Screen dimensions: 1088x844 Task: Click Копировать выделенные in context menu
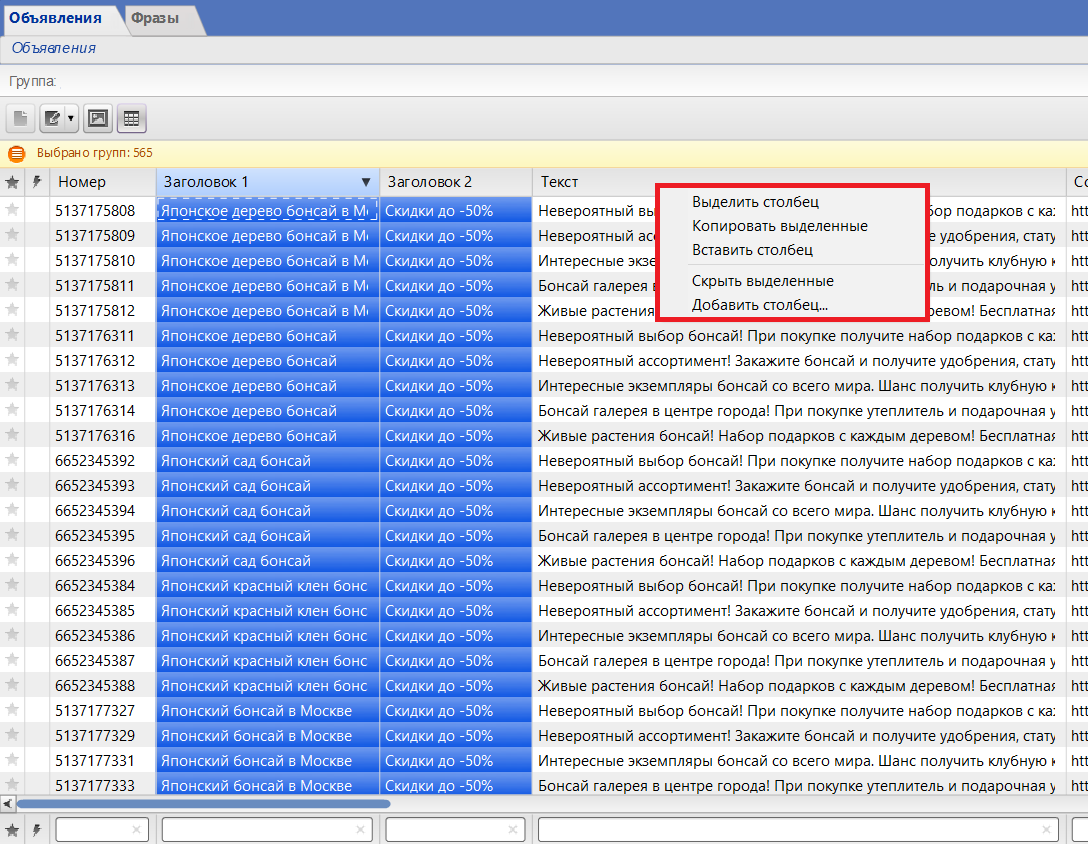point(779,226)
